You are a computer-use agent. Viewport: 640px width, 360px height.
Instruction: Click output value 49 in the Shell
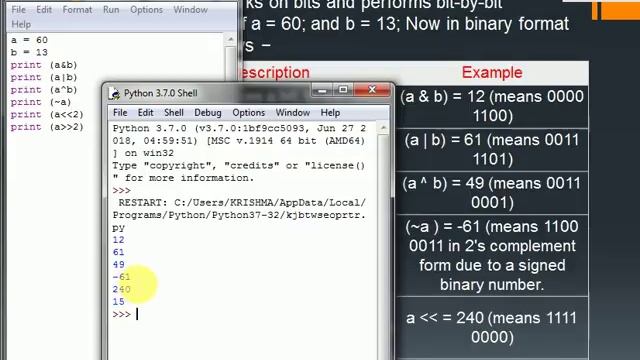pos(118,264)
